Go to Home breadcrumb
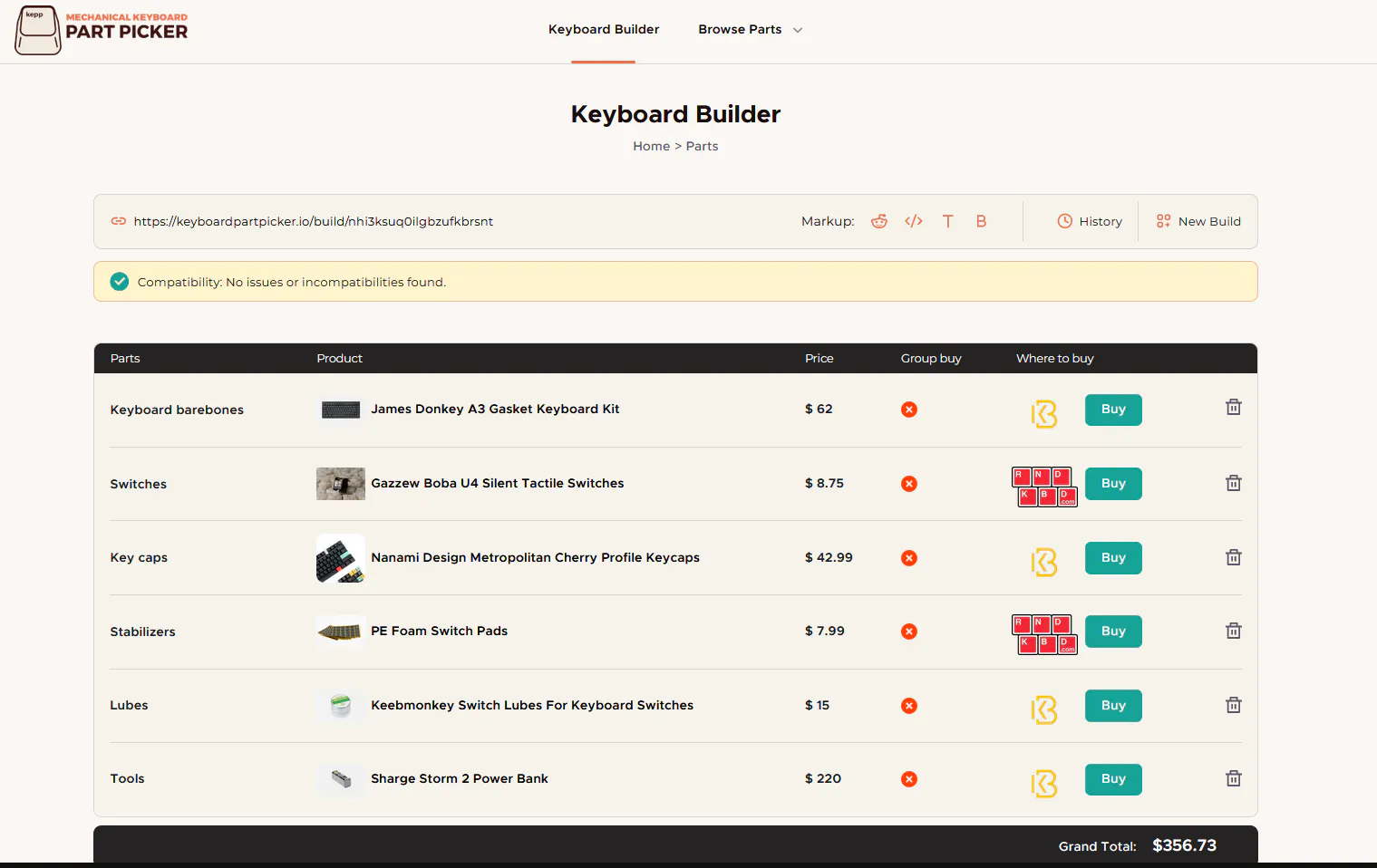 click(x=651, y=146)
